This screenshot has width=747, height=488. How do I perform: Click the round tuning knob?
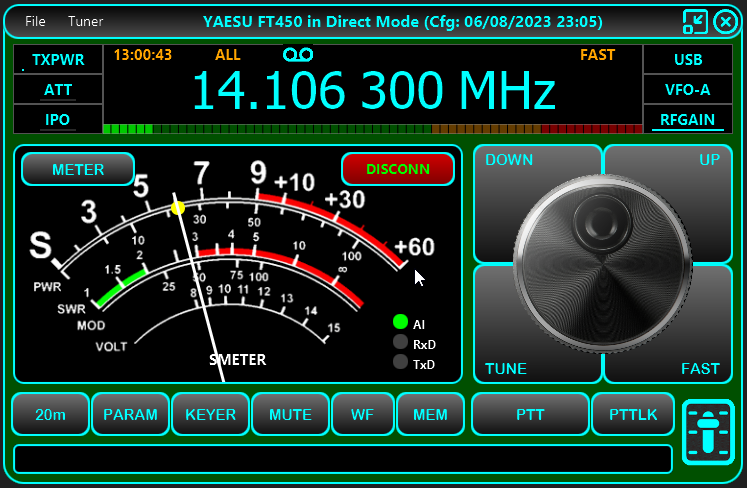tap(597, 264)
